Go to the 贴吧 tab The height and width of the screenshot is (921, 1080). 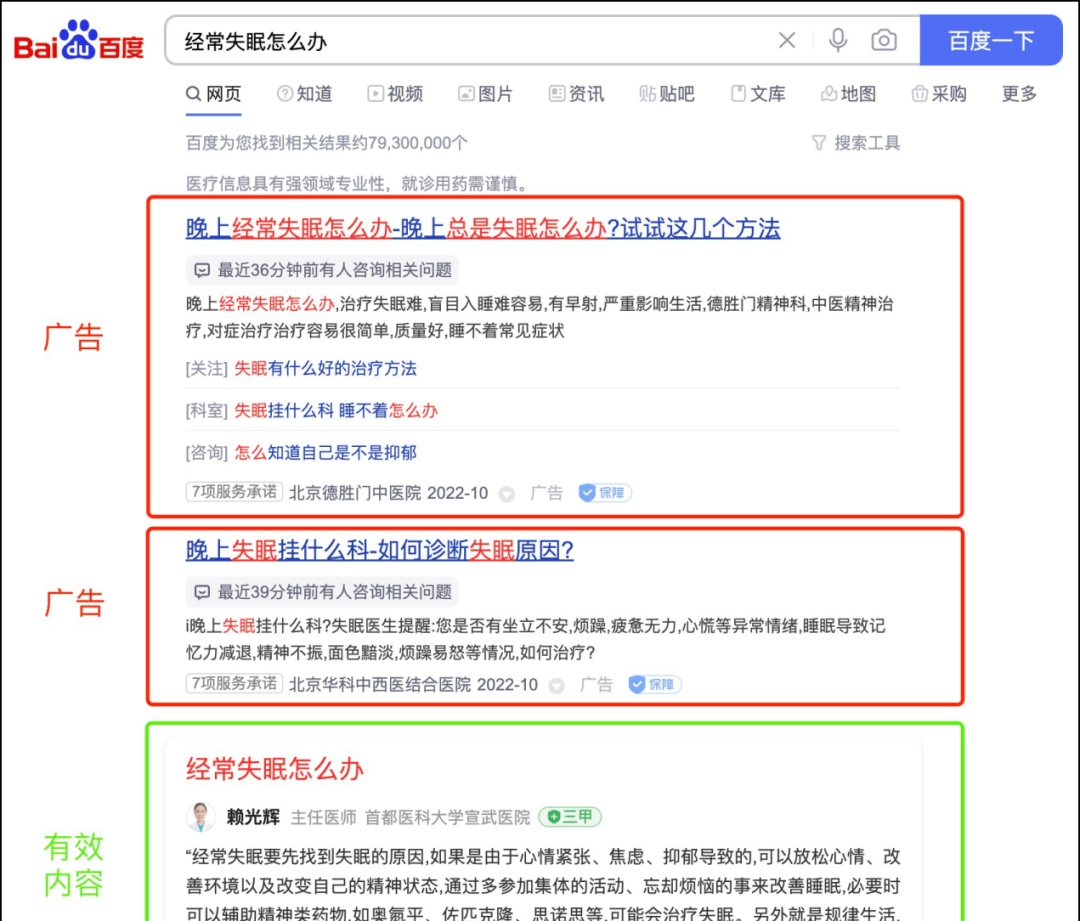667,94
